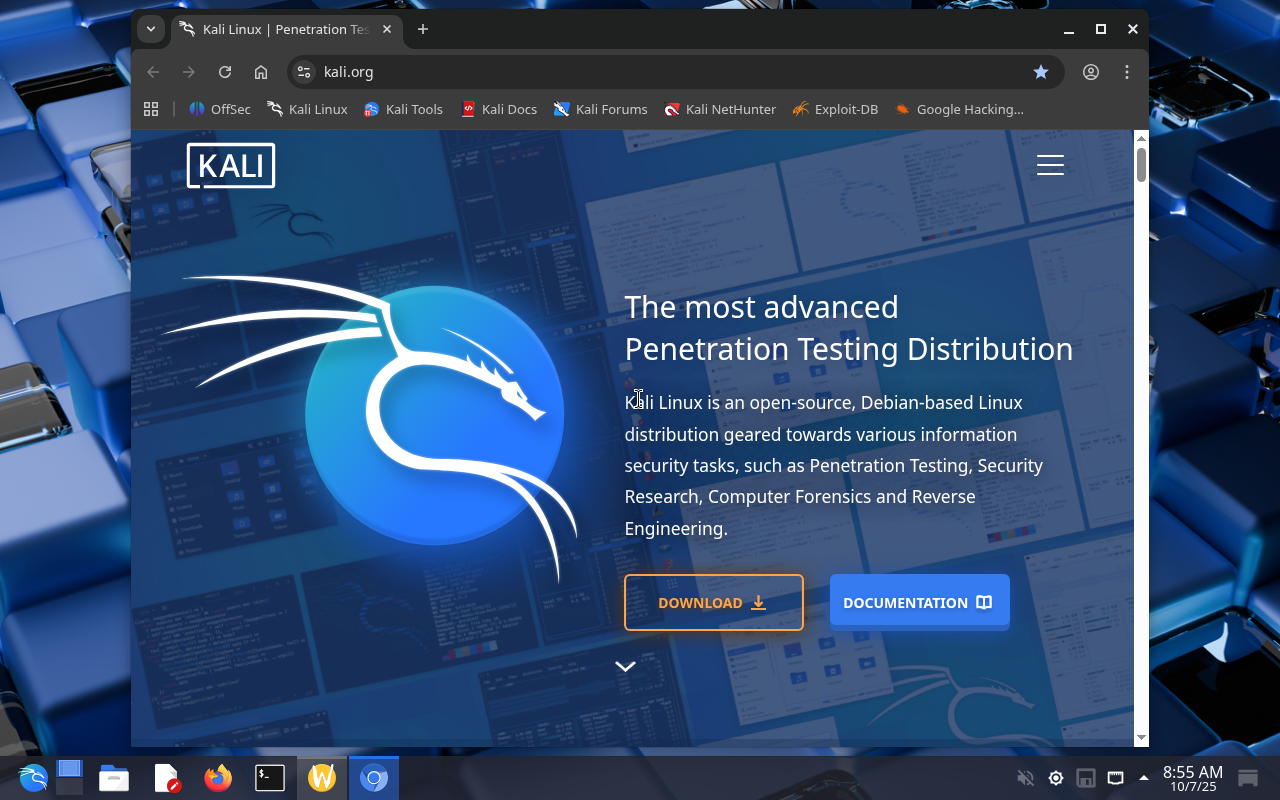The height and width of the screenshot is (800, 1280).
Task: Expand the tab search dropdown arrow
Action: [151, 29]
